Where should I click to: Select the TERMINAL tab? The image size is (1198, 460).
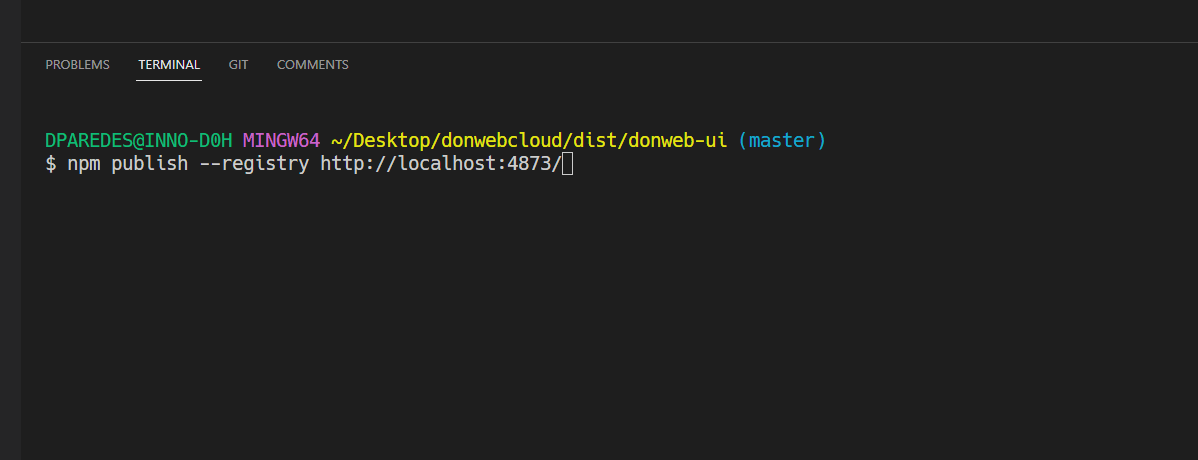click(x=169, y=65)
